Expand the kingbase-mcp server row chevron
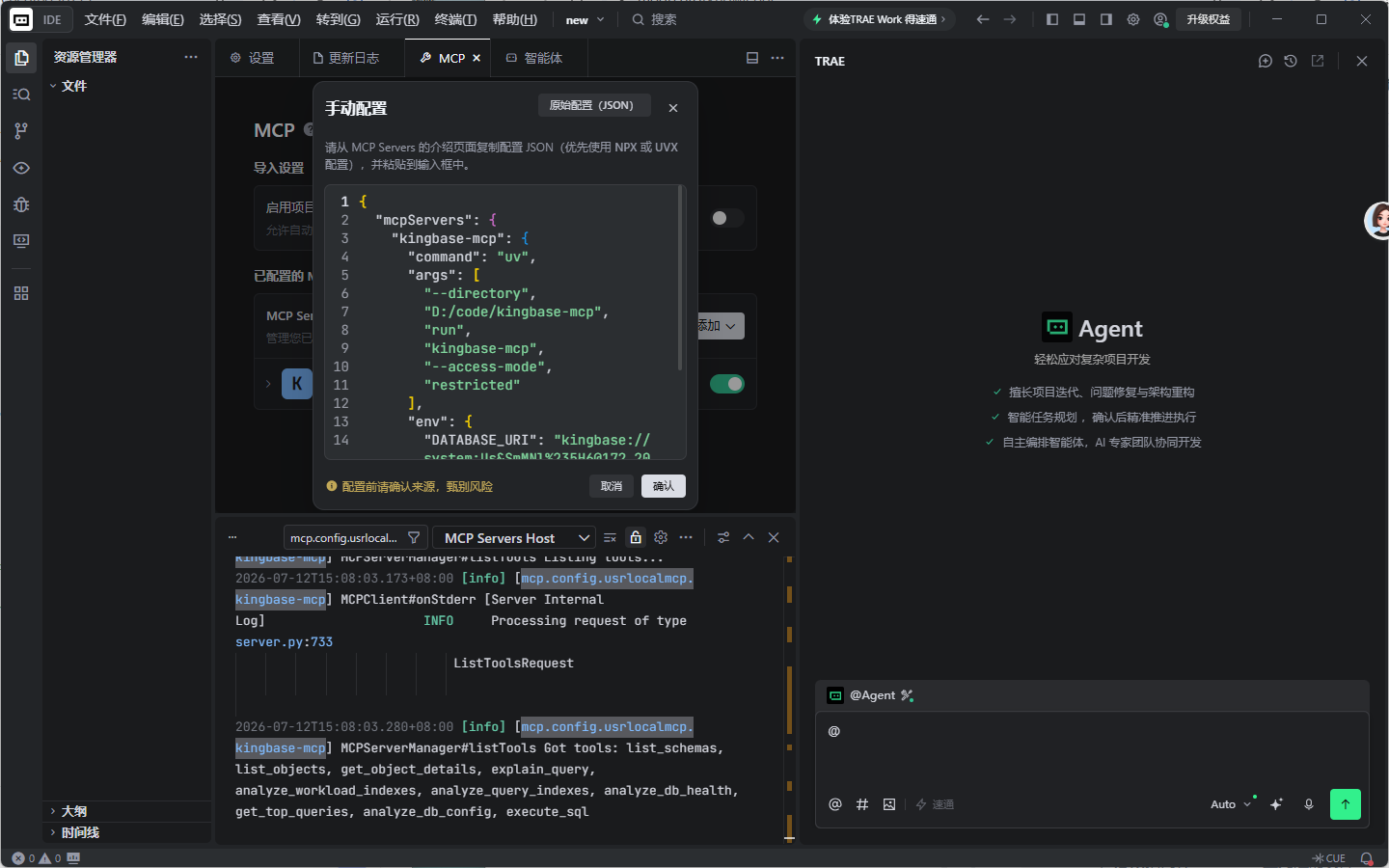Screen dimensions: 1389x868 click(x=268, y=384)
